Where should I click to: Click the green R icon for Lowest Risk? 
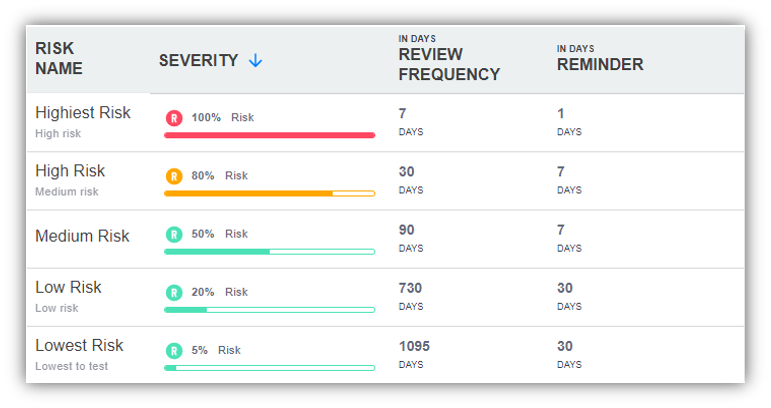coord(174,350)
